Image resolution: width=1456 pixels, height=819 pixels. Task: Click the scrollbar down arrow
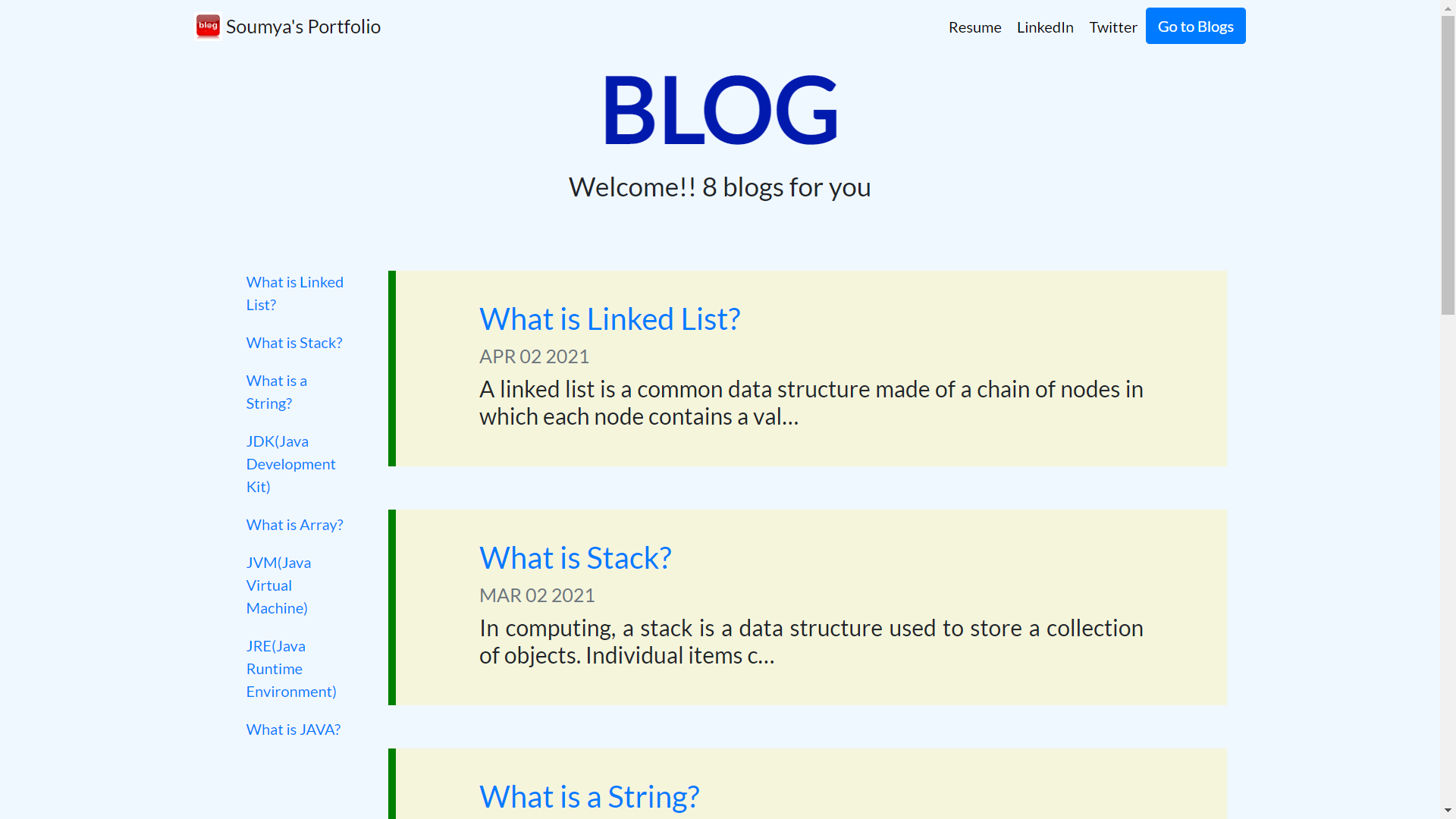[1448, 811]
